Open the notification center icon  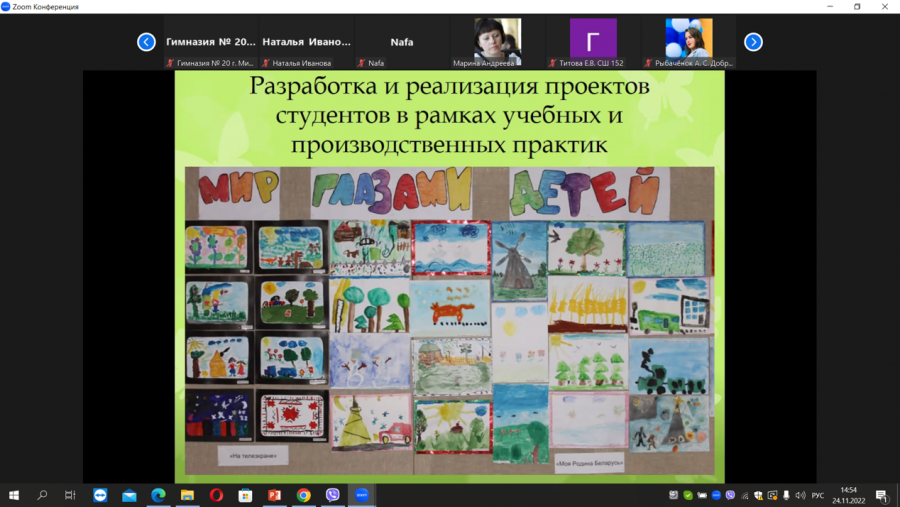[882, 495]
